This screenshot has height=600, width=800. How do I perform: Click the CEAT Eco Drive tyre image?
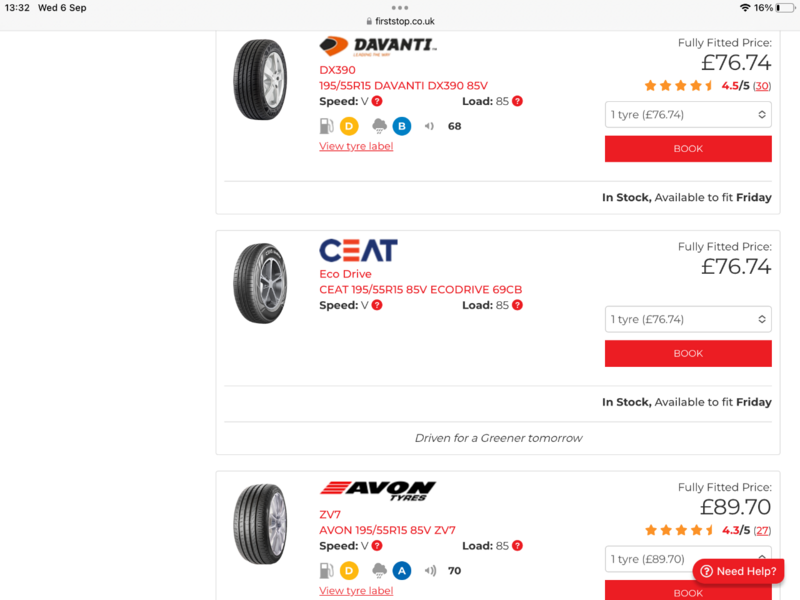coord(260,284)
